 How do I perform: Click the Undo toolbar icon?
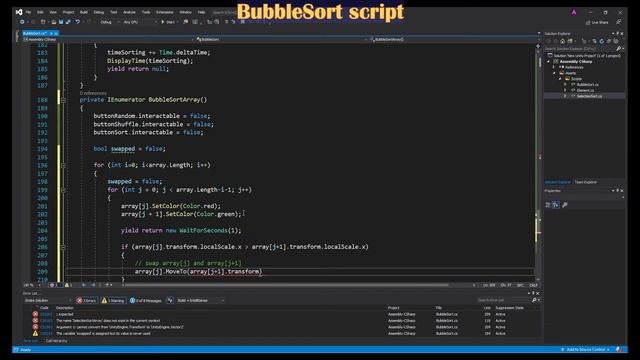[77, 22]
